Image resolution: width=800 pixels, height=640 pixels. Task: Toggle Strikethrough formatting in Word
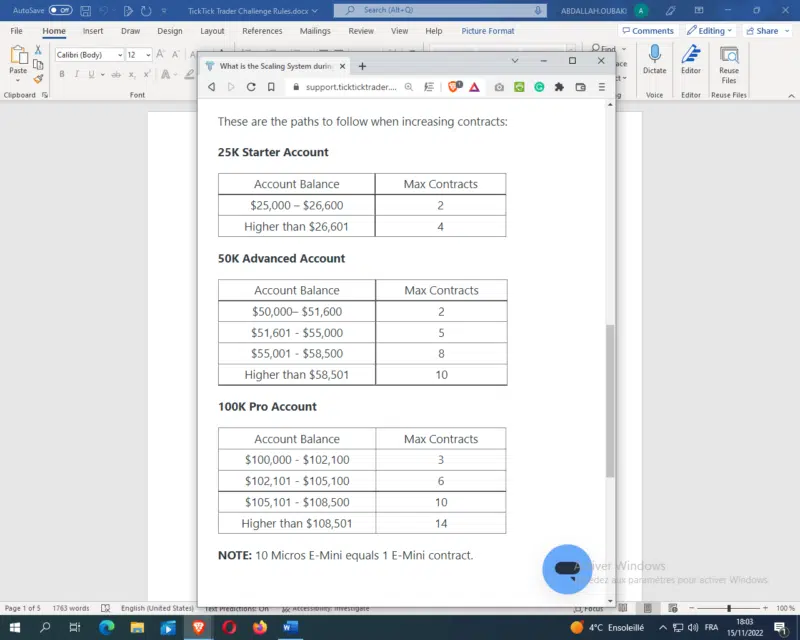[116, 75]
